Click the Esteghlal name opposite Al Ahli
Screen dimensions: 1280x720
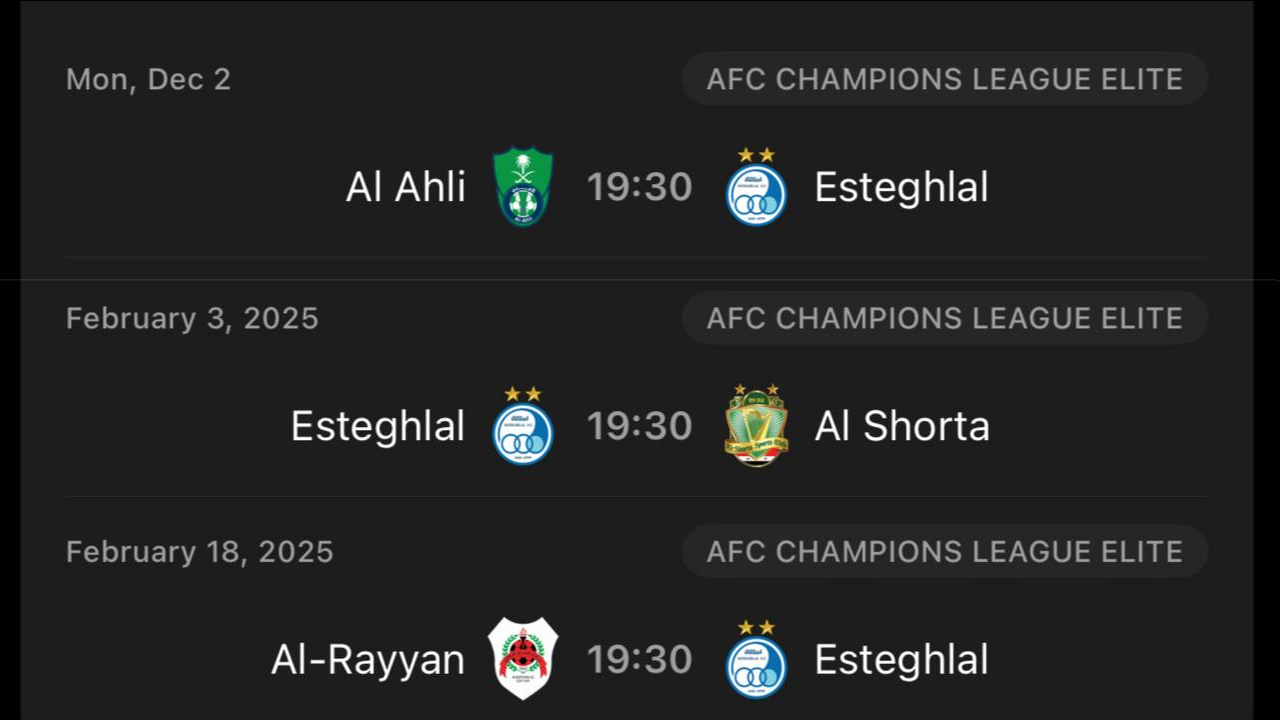click(901, 187)
